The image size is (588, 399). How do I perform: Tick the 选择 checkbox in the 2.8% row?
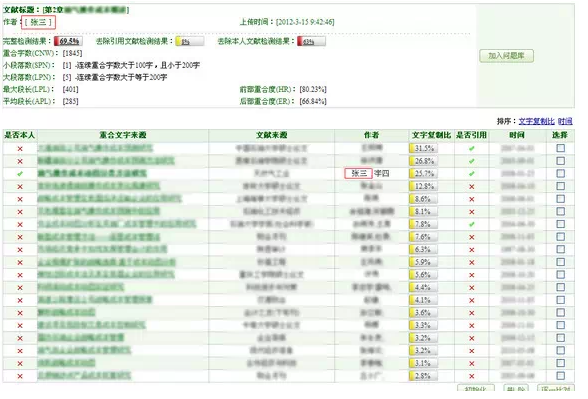pyautogui.click(x=561, y=376)
